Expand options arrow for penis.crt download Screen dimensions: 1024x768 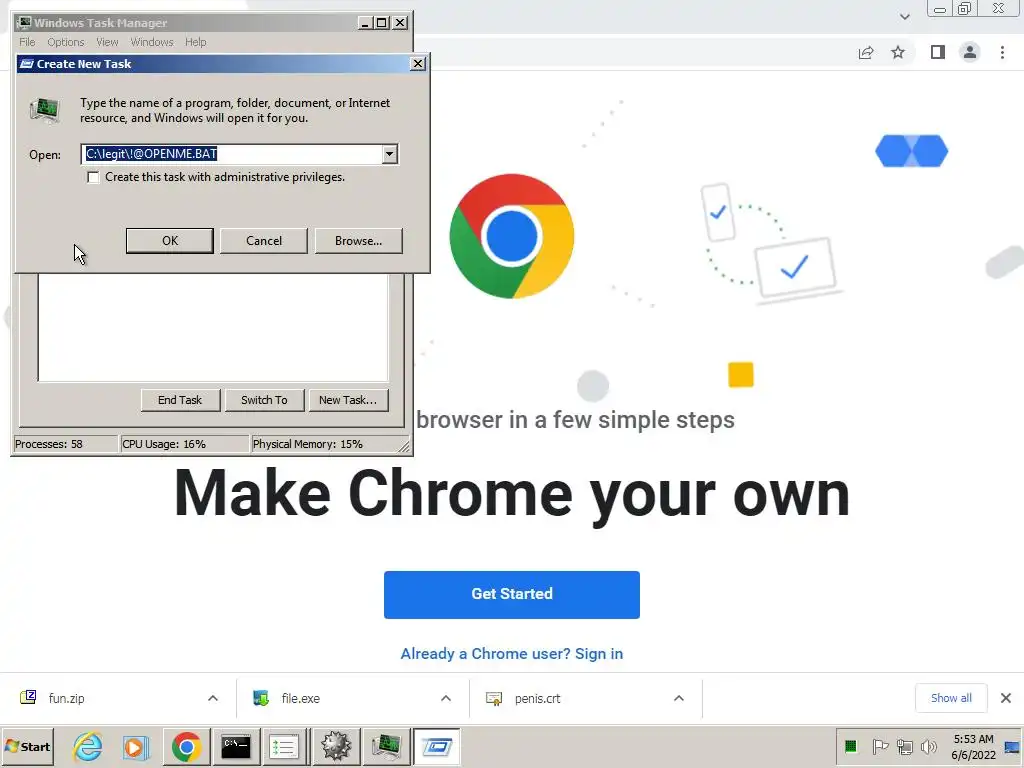tap(679, 698)
